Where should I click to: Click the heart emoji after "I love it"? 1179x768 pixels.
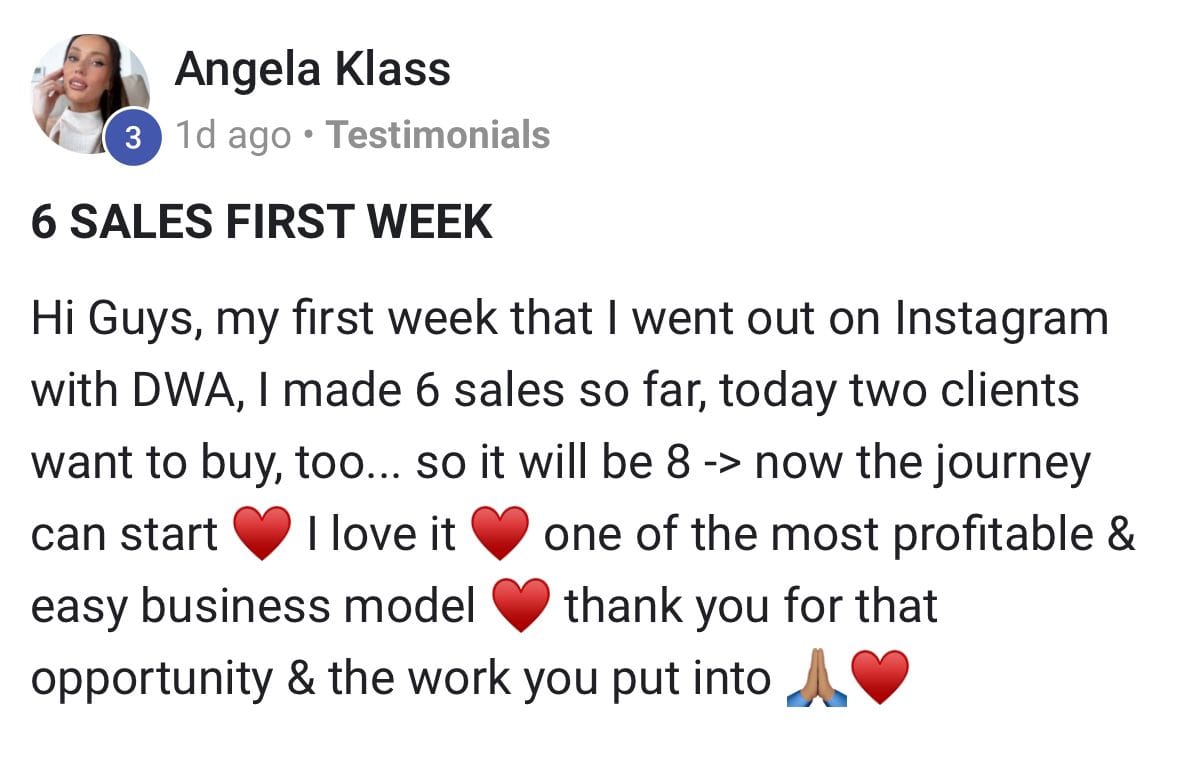pyautogui.click(x=499, y=533)
